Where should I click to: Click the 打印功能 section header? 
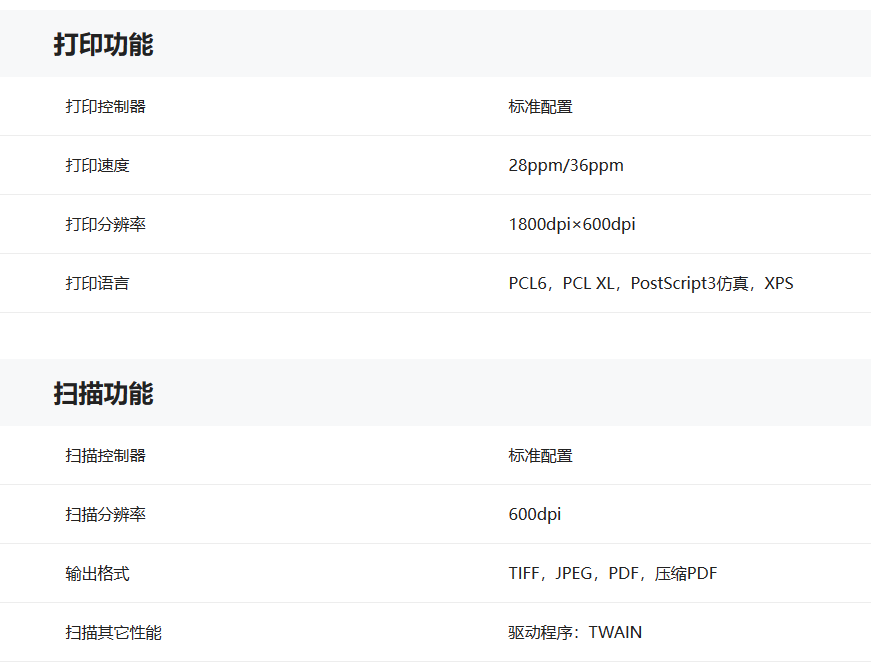coord(103,45)
